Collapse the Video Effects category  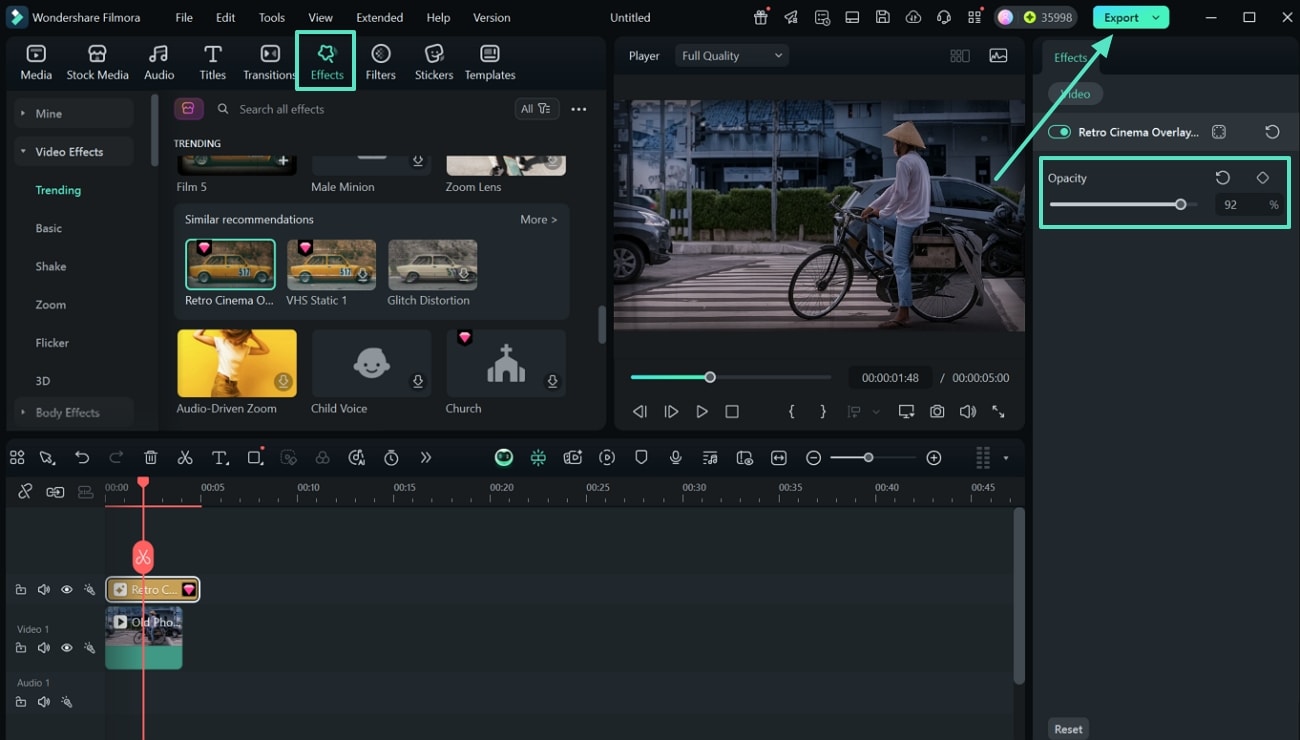(74, 152)
